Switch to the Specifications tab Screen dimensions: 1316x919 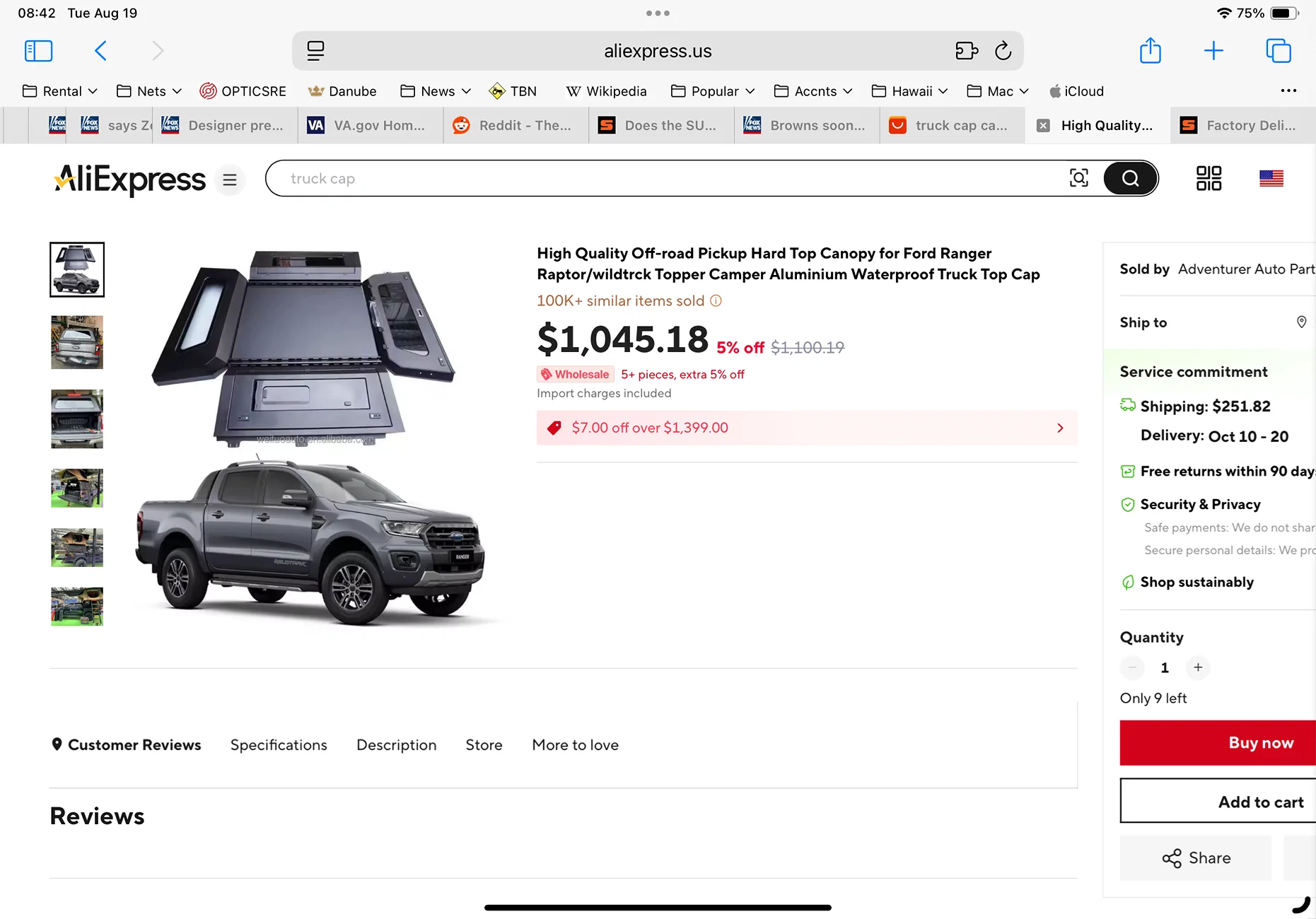pos(279,745)
